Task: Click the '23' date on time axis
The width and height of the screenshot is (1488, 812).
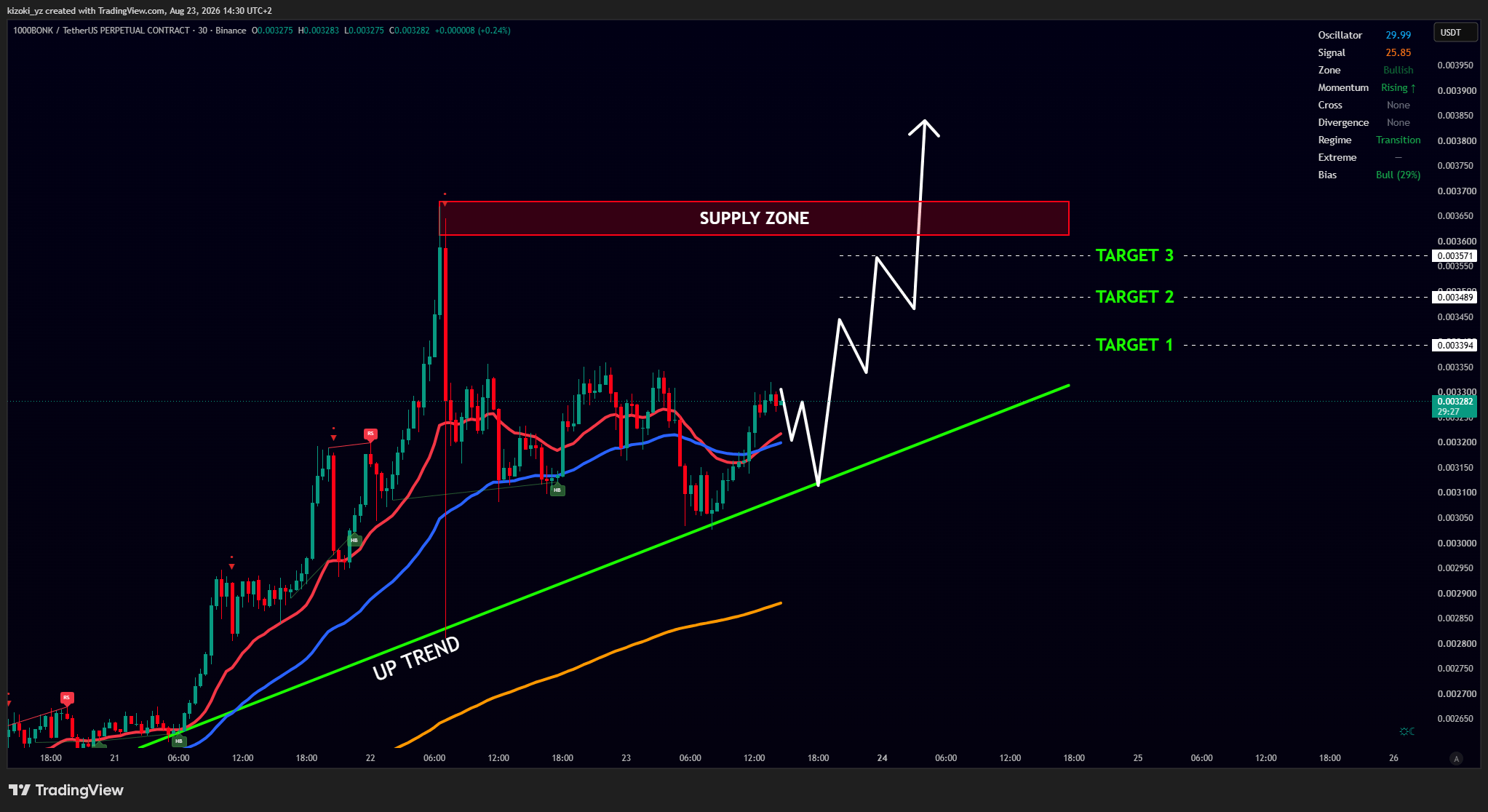Action: tap(626, 758)
